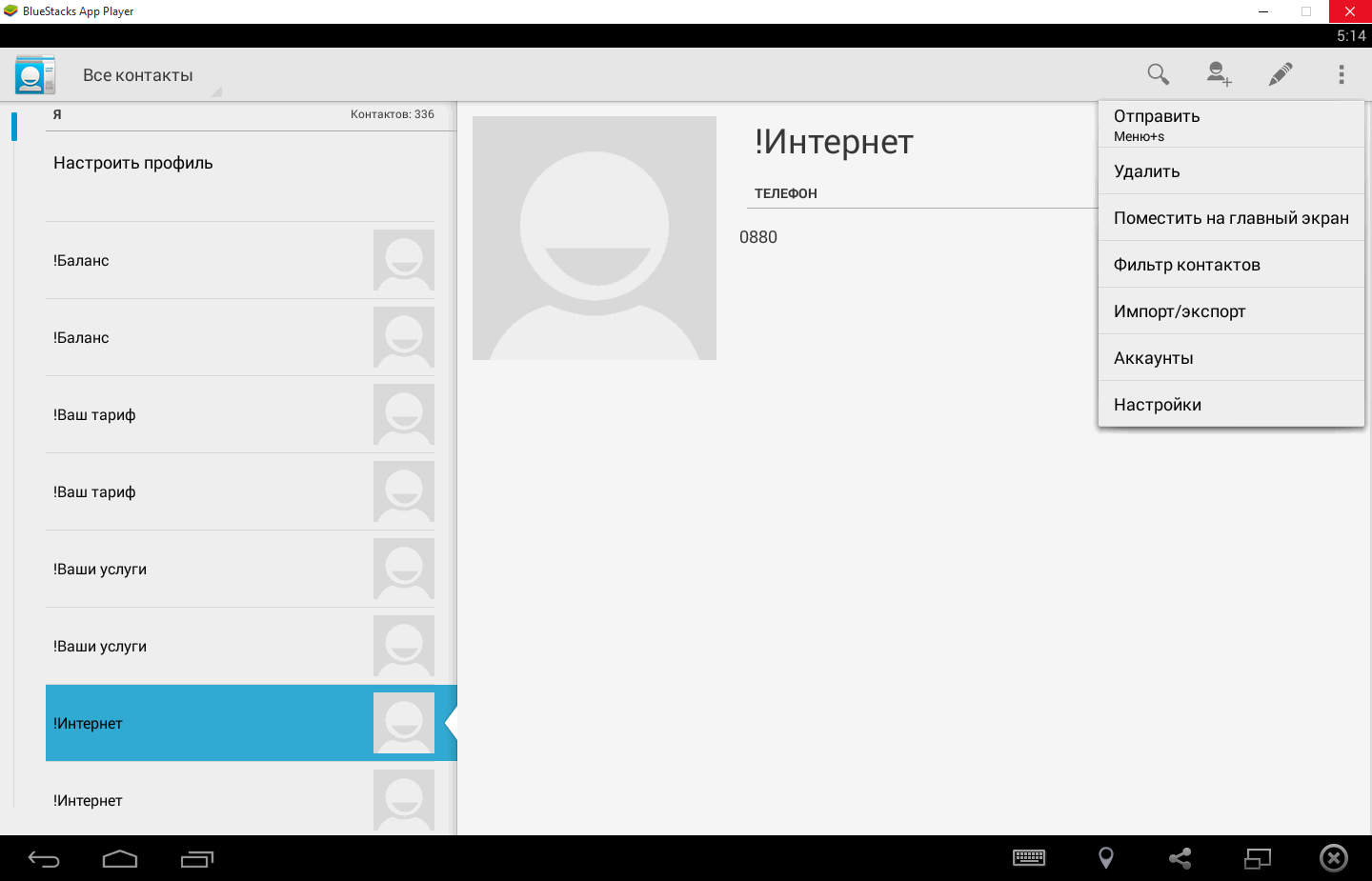Open the large !Интернет contact photo
This screenshot has width=1372, height=881.
click(595, 238)
